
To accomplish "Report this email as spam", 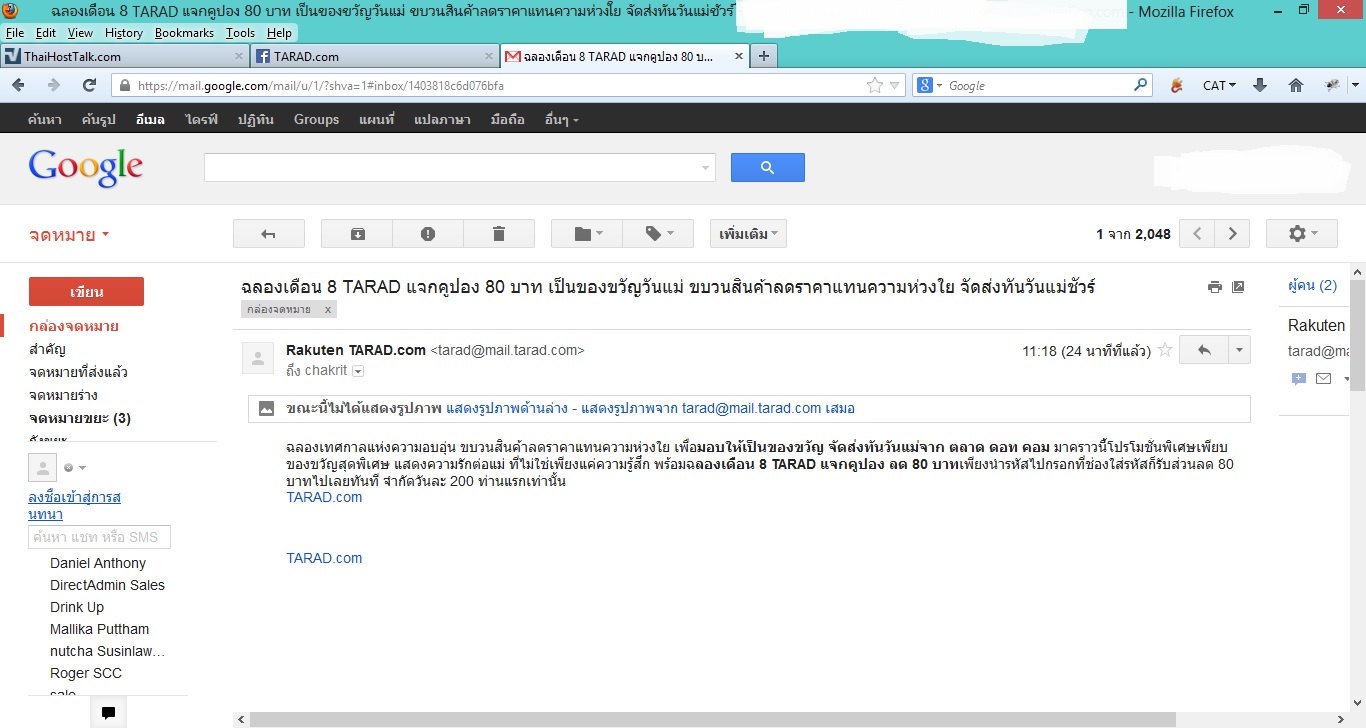I will pyautogui.click(x=428, y=234).
